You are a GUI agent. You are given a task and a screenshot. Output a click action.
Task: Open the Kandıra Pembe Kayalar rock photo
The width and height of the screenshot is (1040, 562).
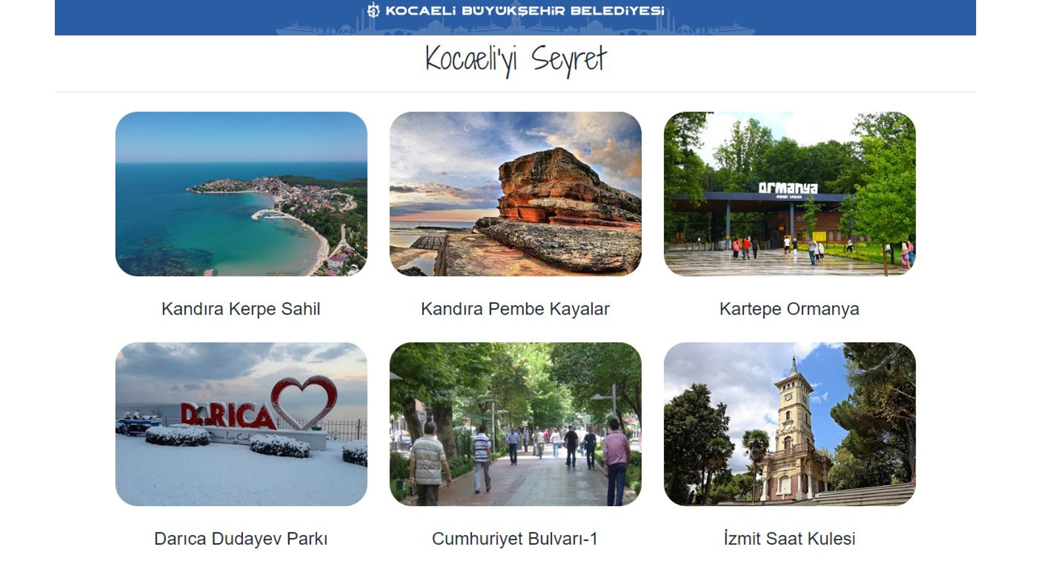click(515, 194)
